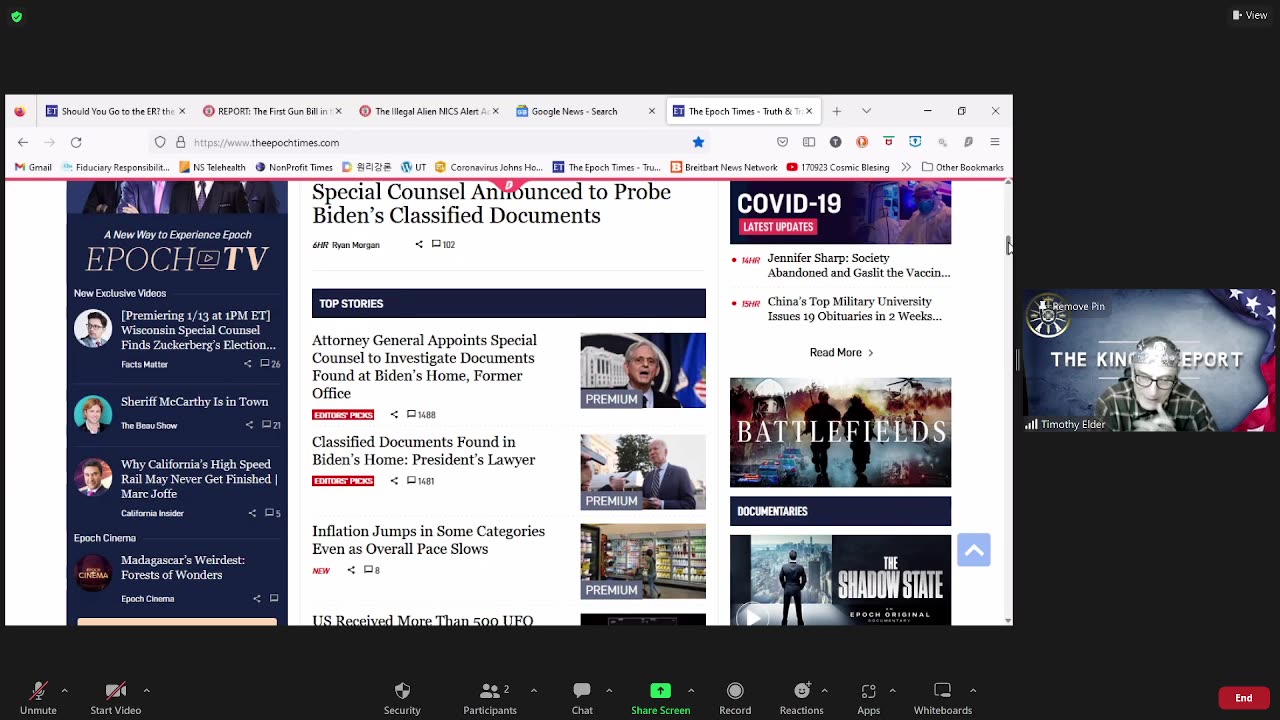Click the Merrick Garland premium thumbnail
The width and height of the screenshot is (1280, 720).
click(643, 370)
